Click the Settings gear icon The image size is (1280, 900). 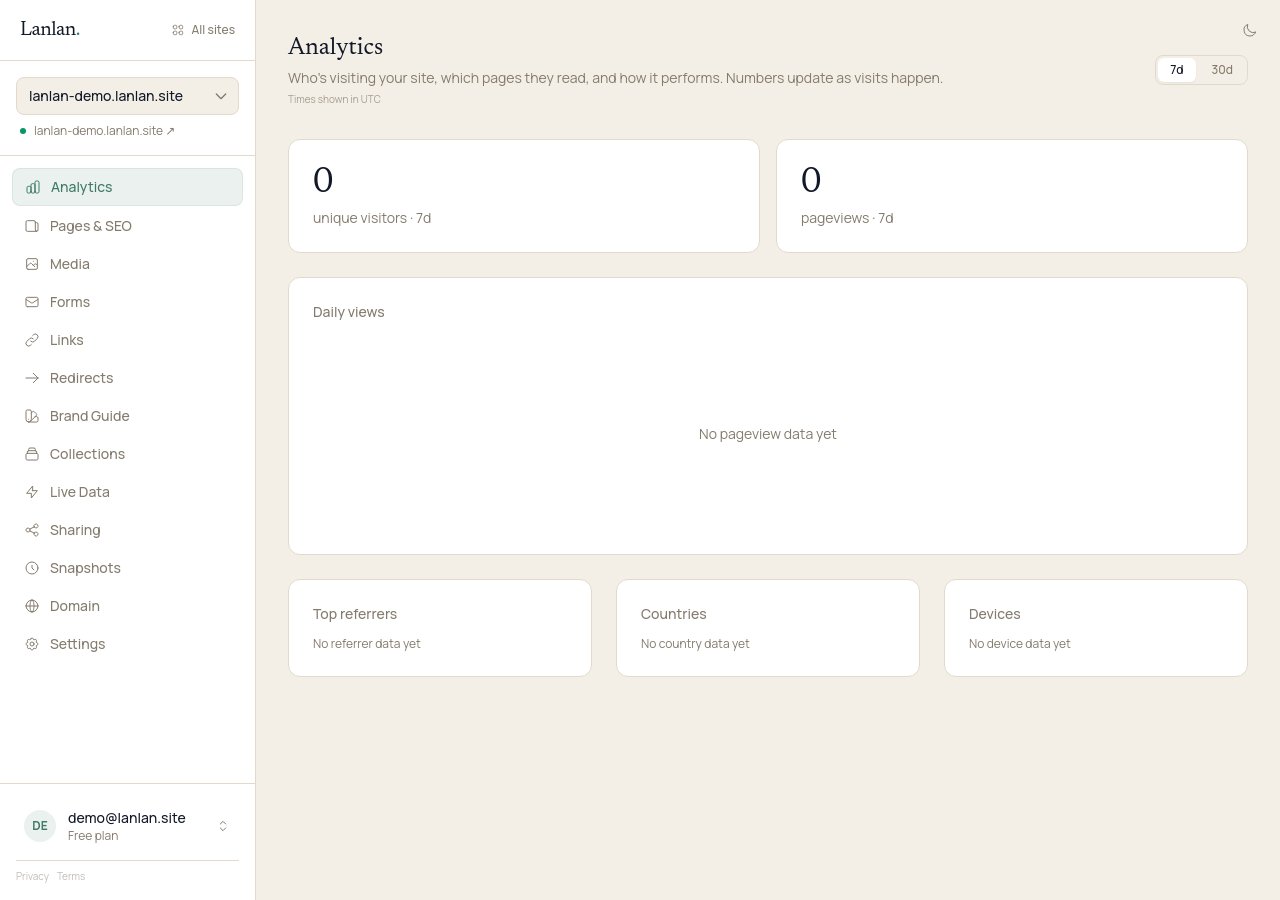tap(32, 644)
